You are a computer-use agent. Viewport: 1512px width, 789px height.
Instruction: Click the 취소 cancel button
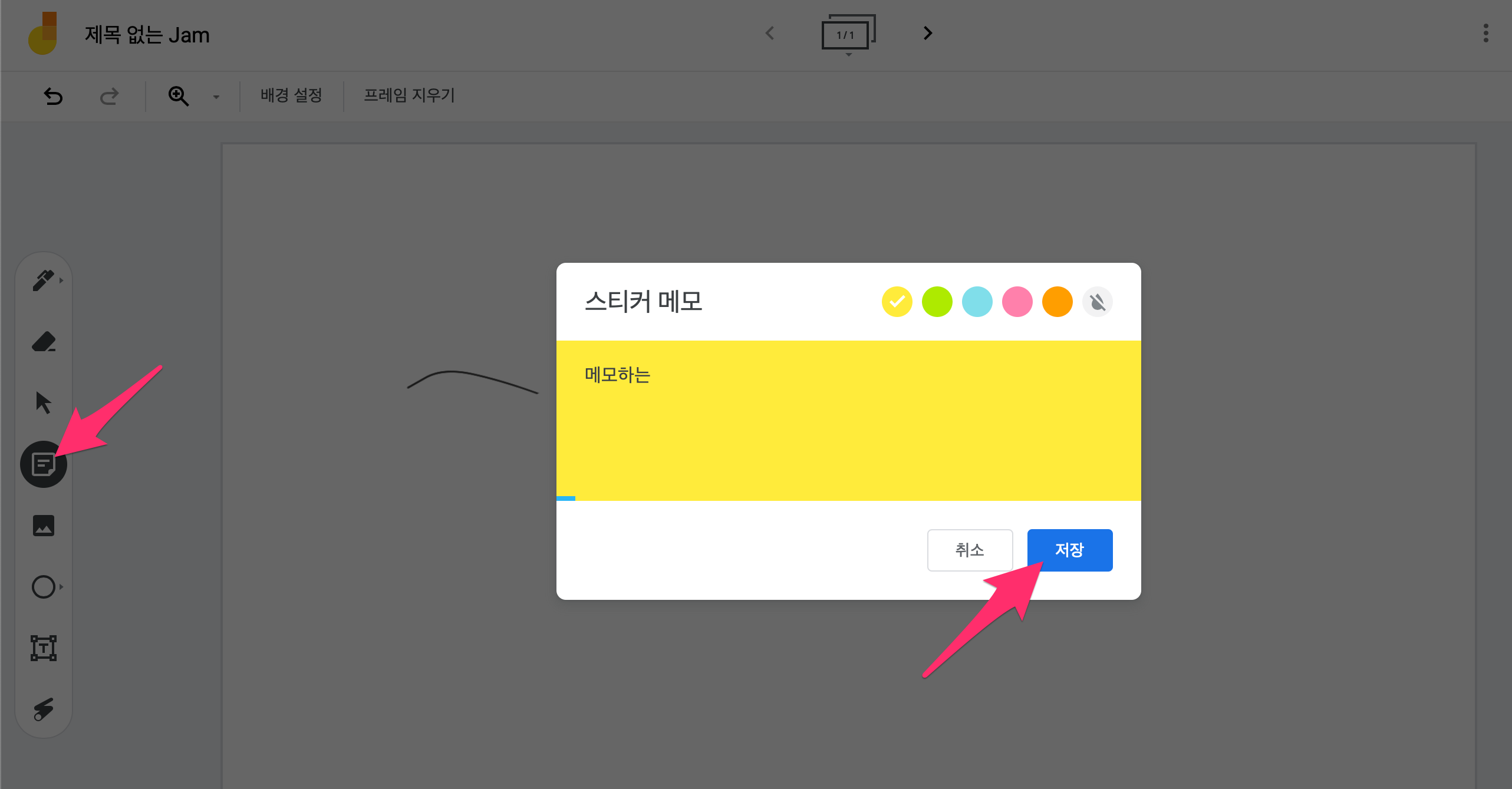tap(970, 550)
